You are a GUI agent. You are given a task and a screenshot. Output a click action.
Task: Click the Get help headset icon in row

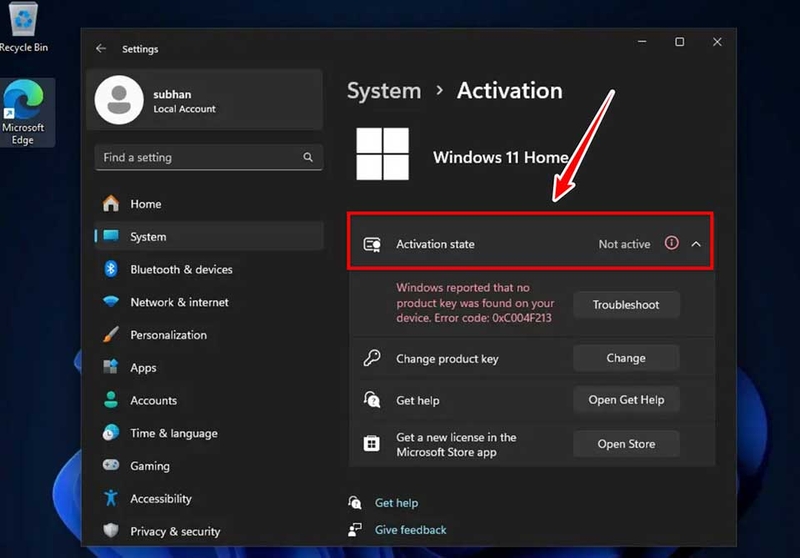(372, 400)
